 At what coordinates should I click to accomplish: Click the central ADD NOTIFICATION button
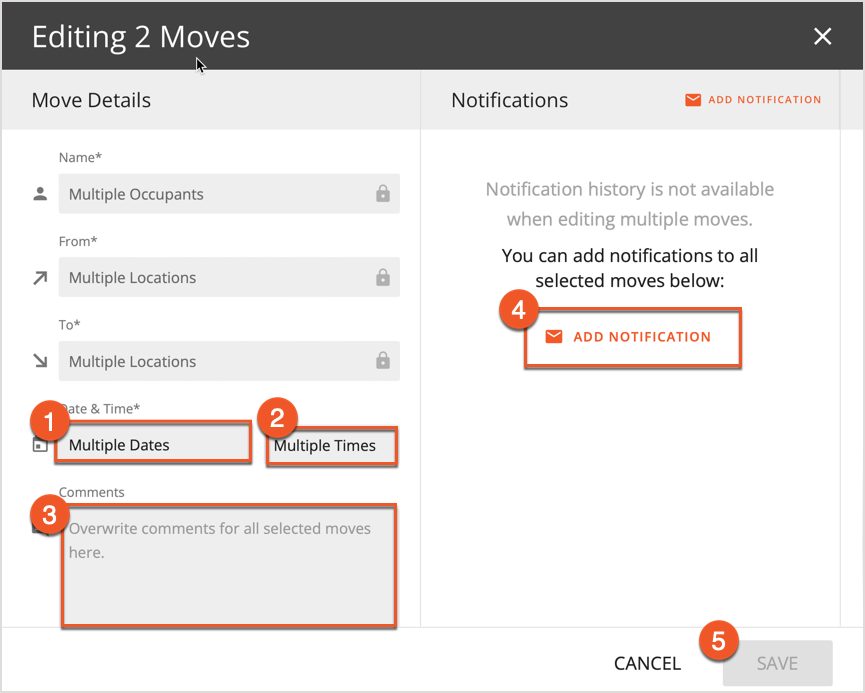coord(632,337)
